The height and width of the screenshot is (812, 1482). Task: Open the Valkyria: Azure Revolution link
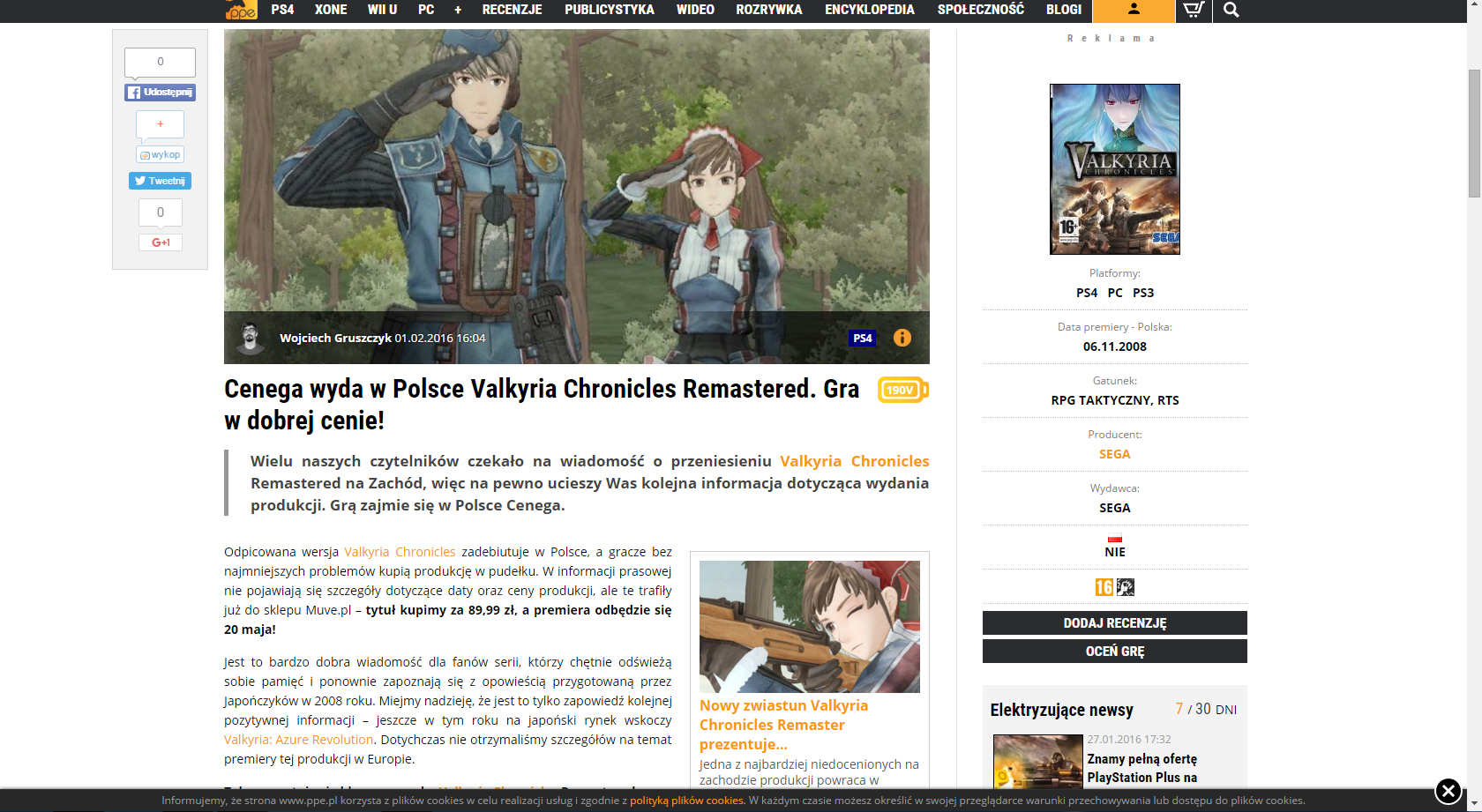tap(298, 740)
